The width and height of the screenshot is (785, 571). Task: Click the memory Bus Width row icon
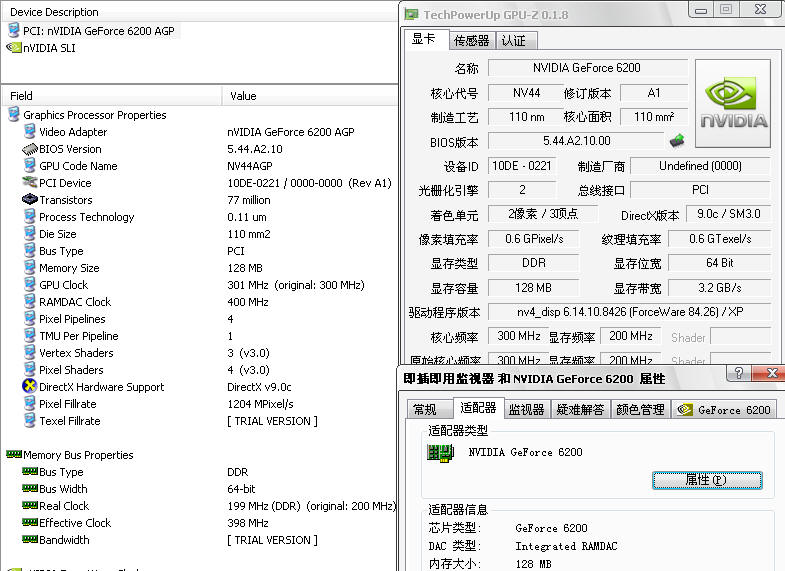[30, 488]
